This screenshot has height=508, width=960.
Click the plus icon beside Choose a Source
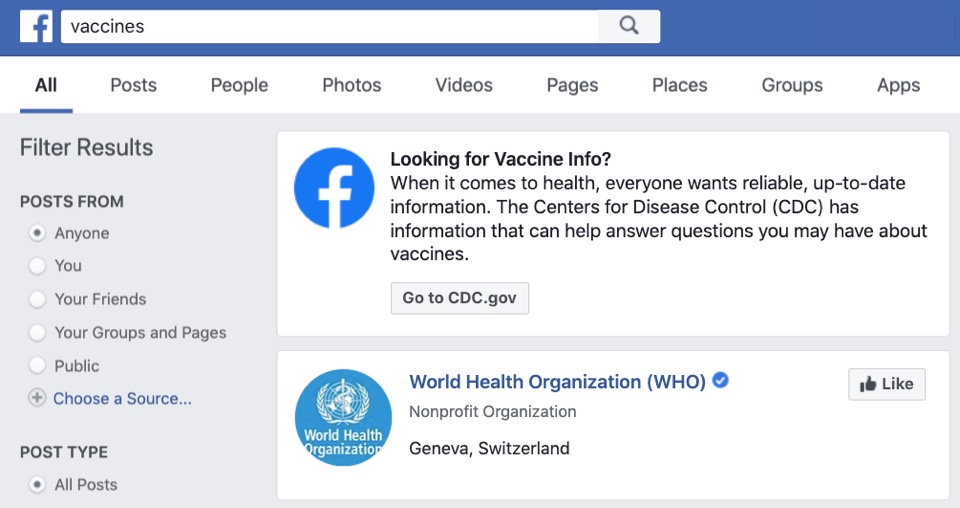37,398
